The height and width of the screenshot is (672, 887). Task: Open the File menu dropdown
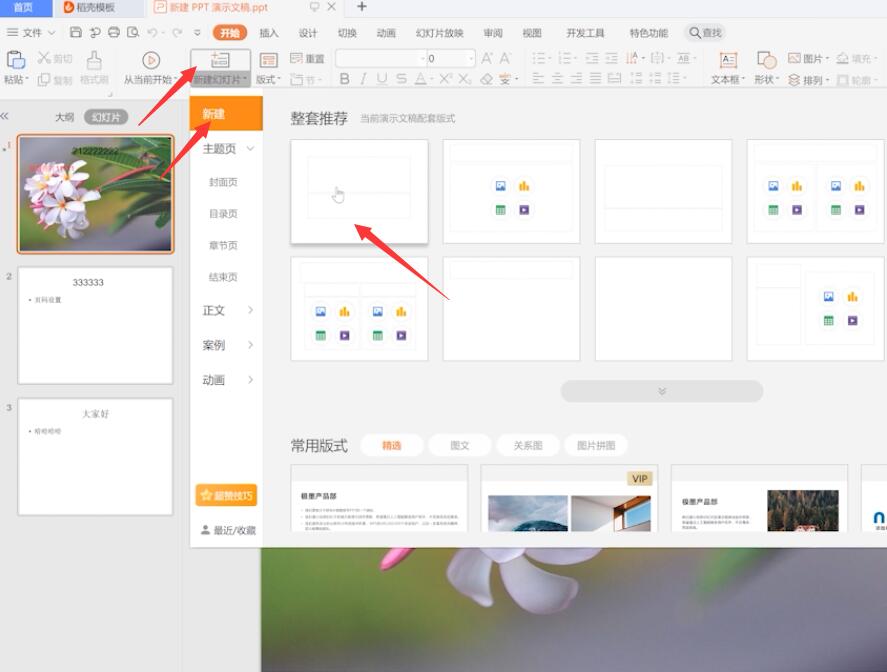[x=31, y=33]
